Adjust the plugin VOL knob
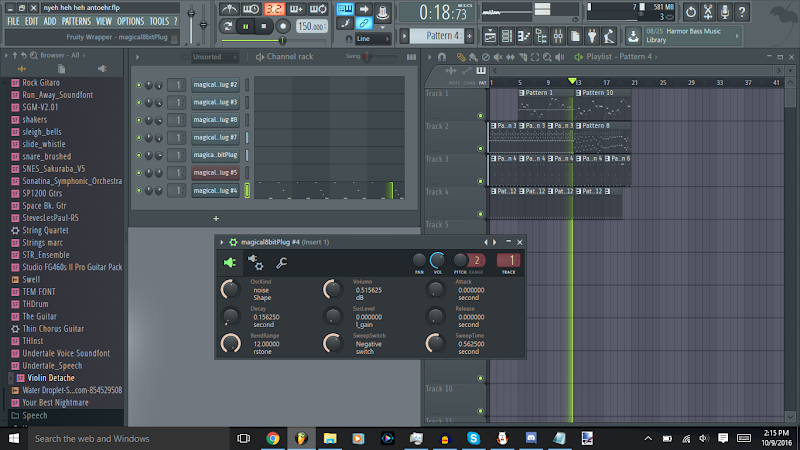The height and width of the screenshot is (450, 800). coord(437,260)
